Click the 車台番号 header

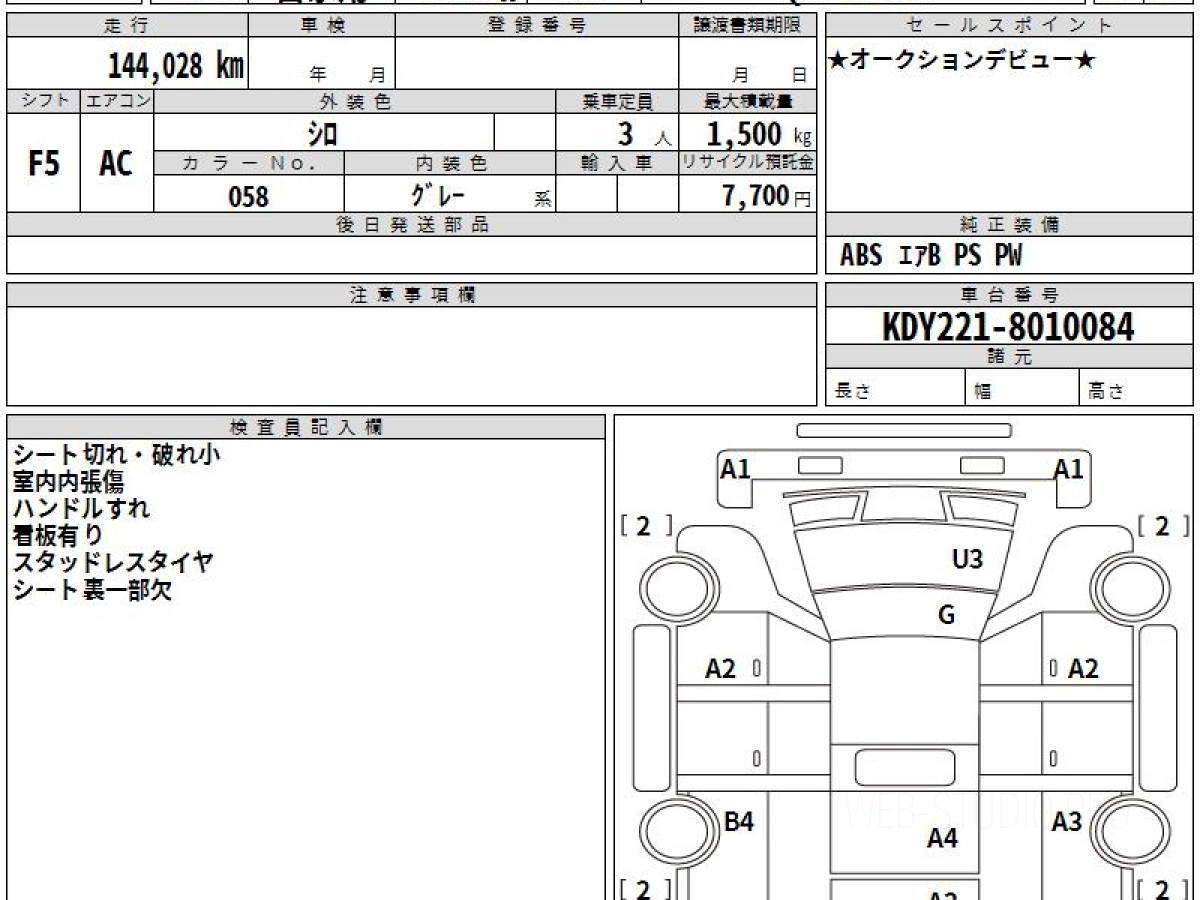(1009, 295)
